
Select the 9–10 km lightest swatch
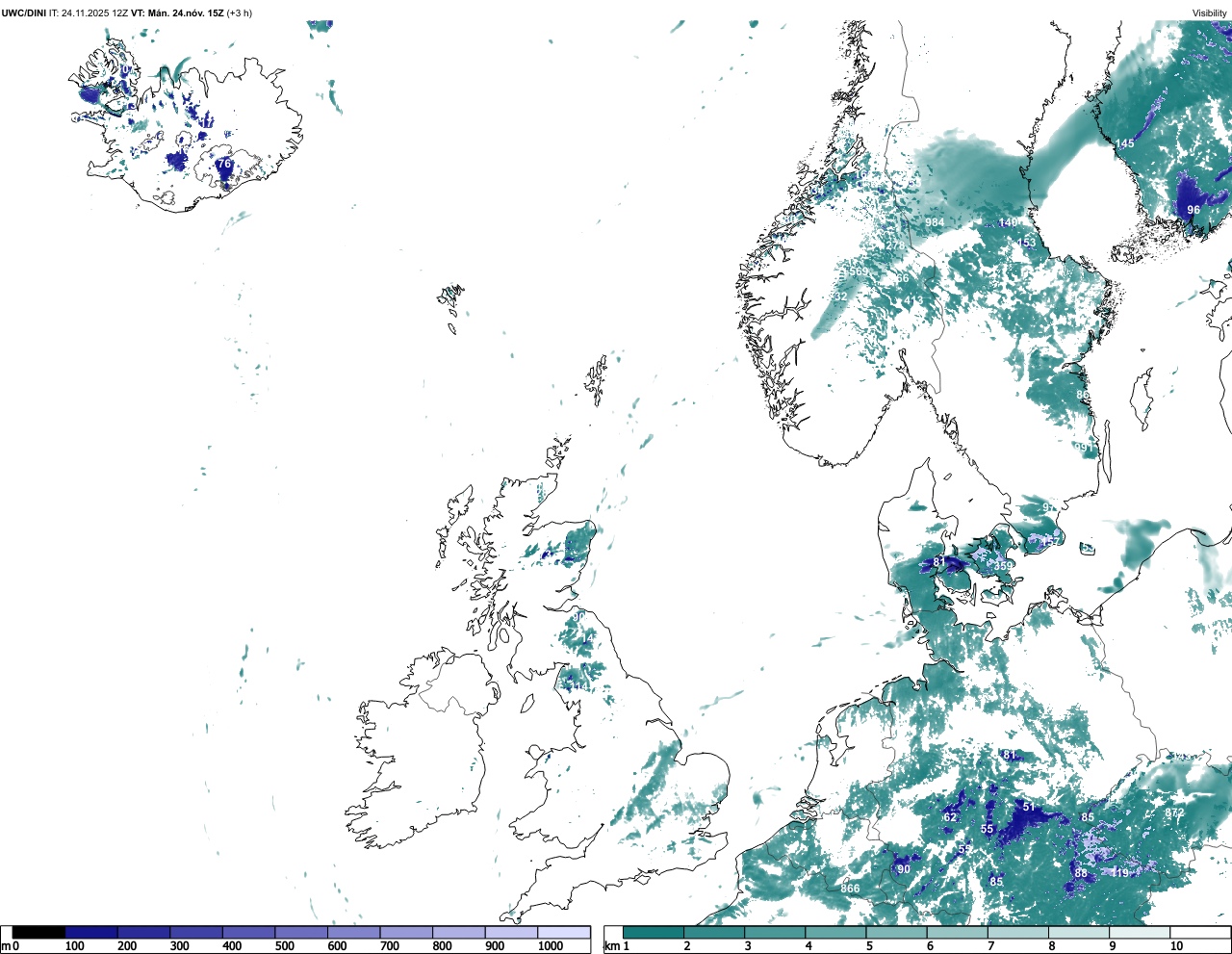pyautogui.click(x=1140, y=932)
